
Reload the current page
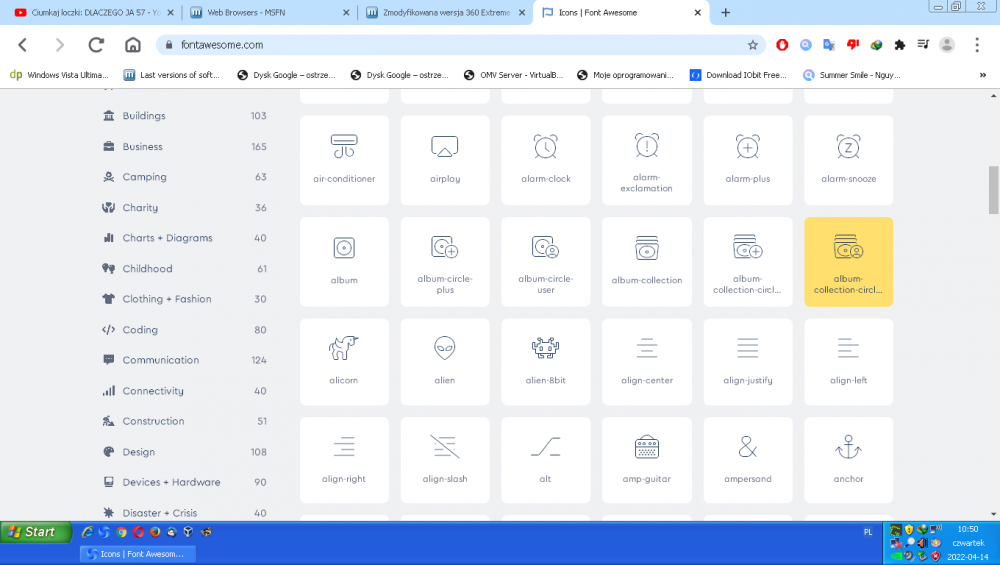tap(96, 45)
